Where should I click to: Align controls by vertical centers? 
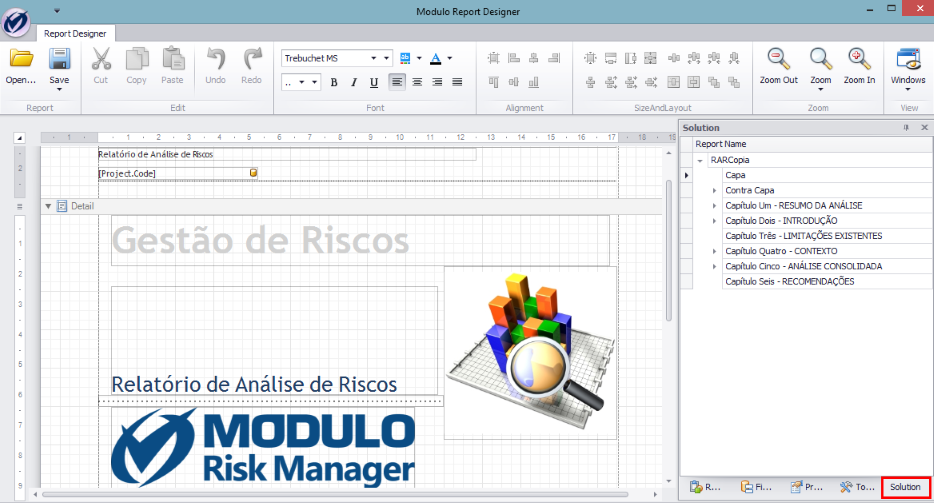point(534,58)
